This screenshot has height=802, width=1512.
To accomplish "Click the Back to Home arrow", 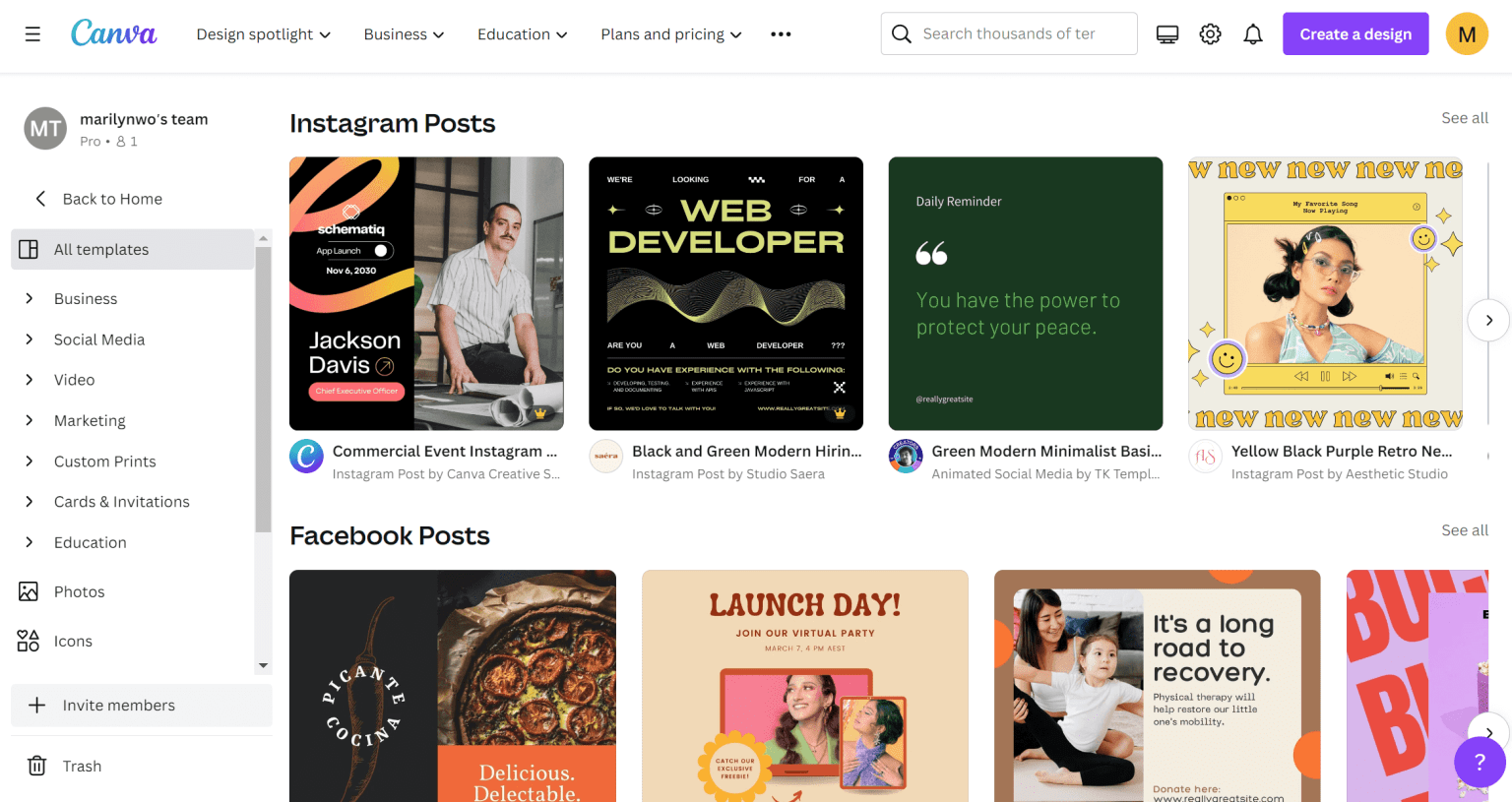I will 39,199.
